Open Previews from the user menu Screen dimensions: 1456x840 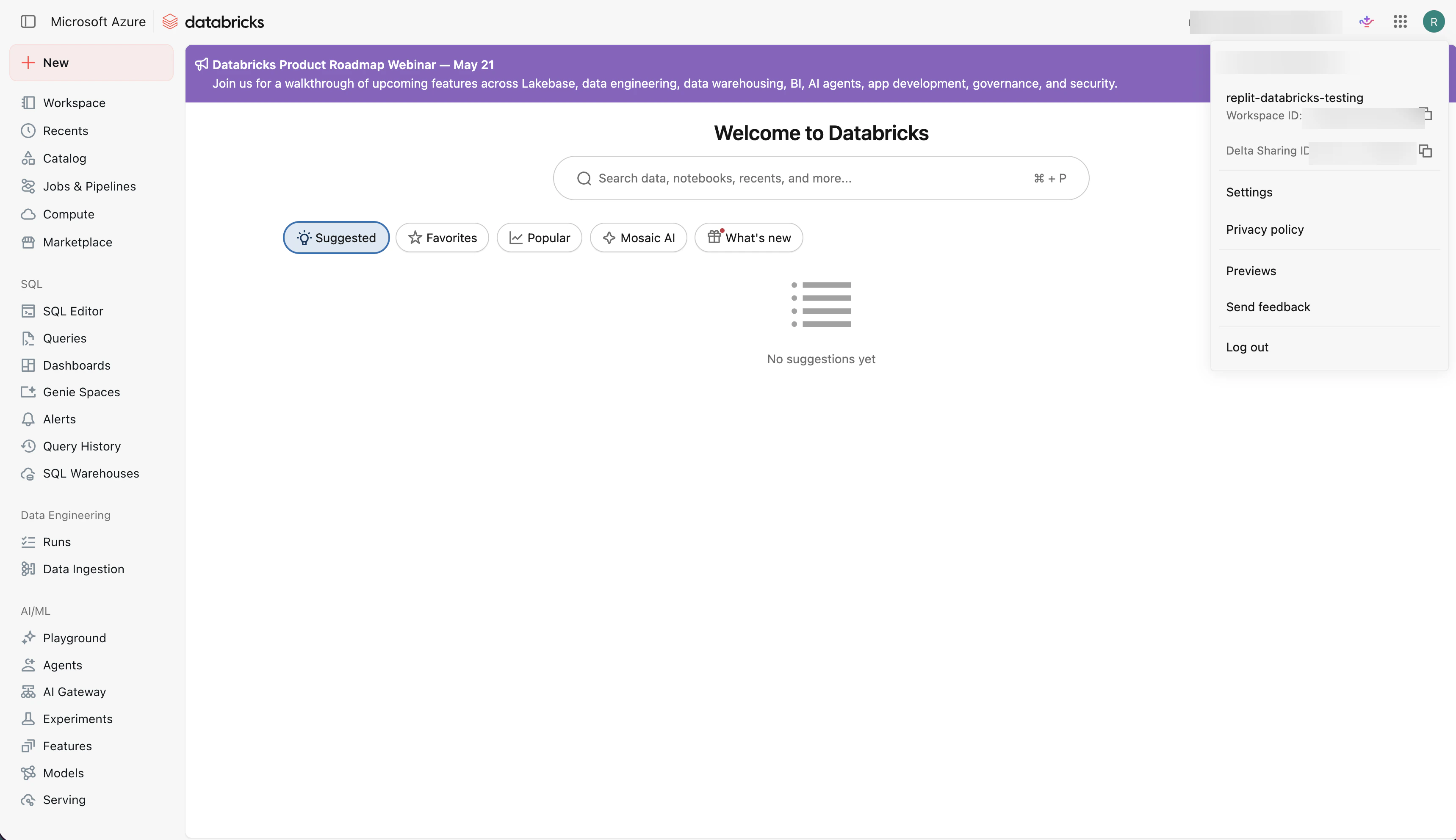click(x=1329, y=271)
